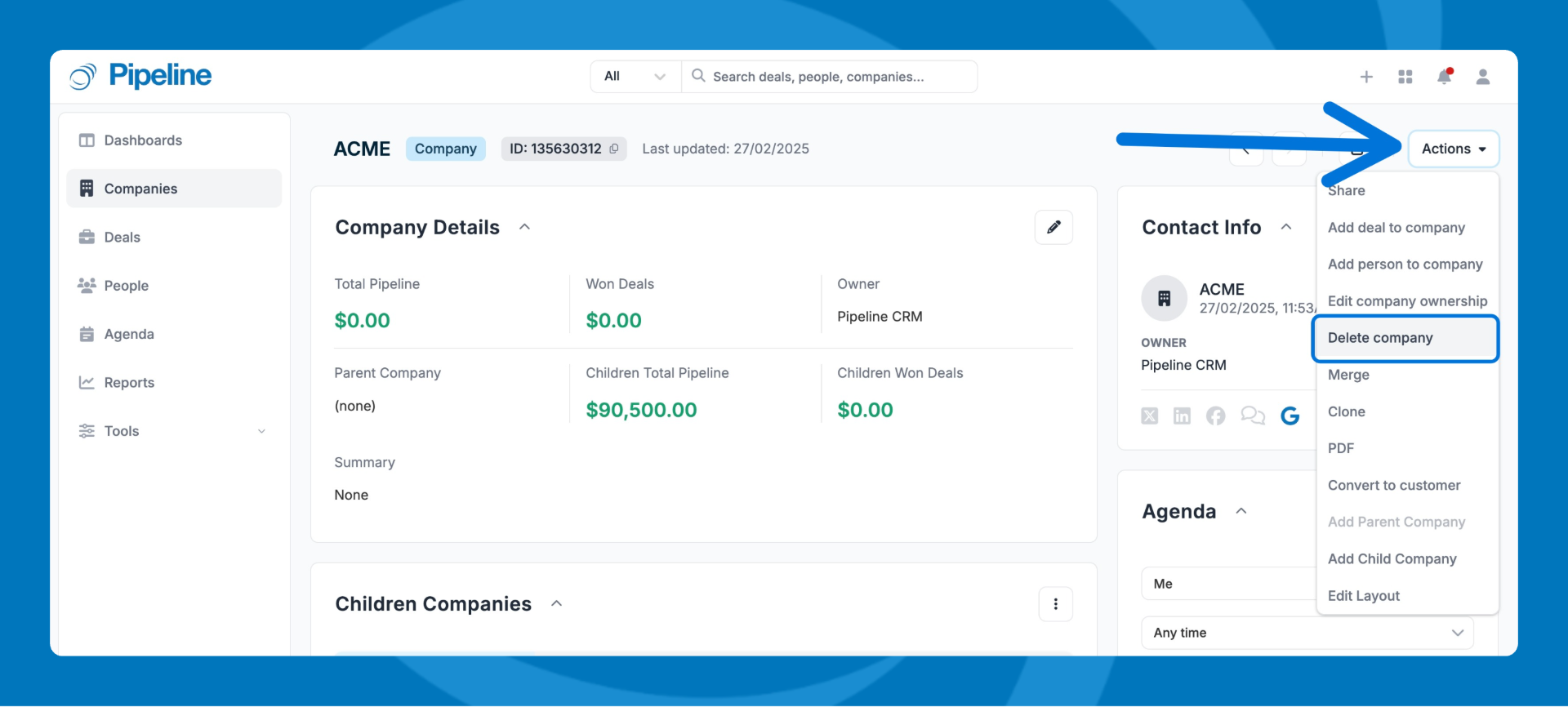1568x707 pixels.
Task: Collapse the Children Companies section
Action: pos(557,604)
